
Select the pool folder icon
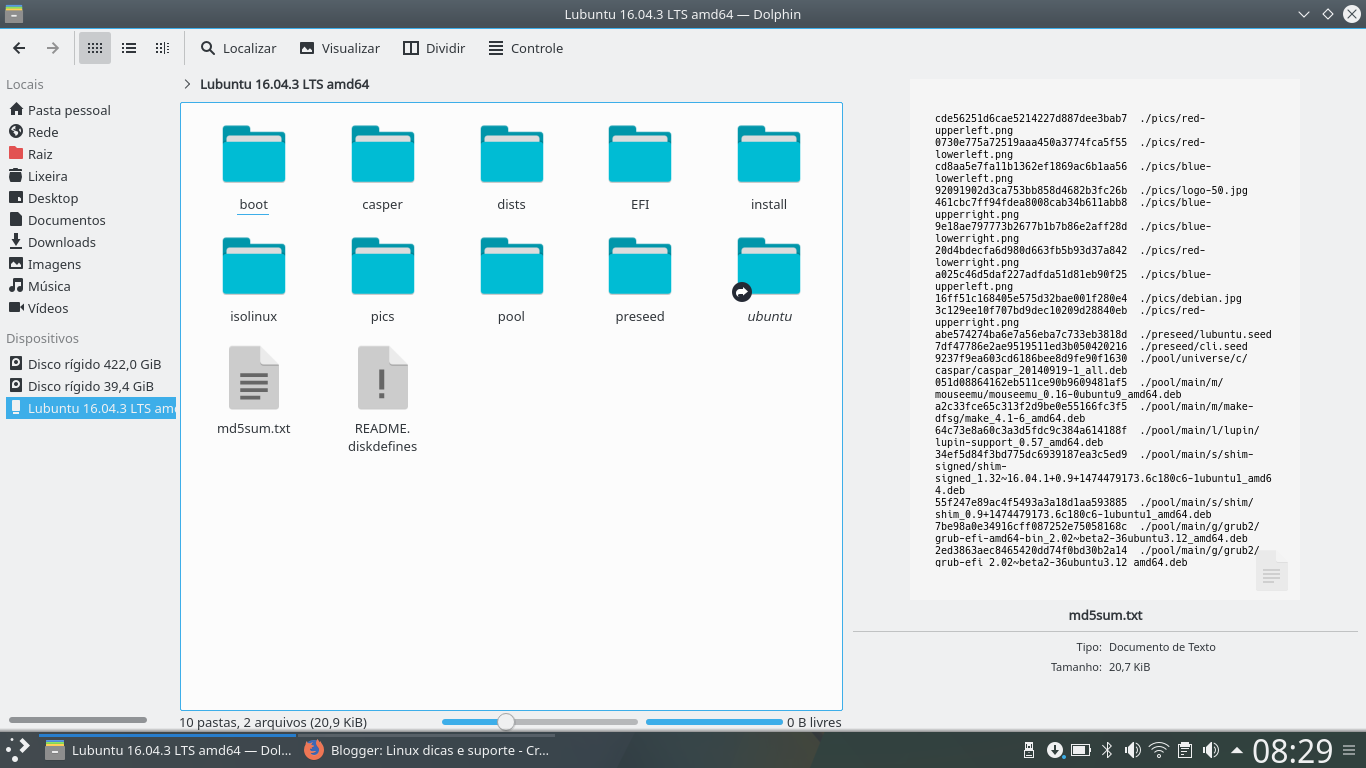511,267
